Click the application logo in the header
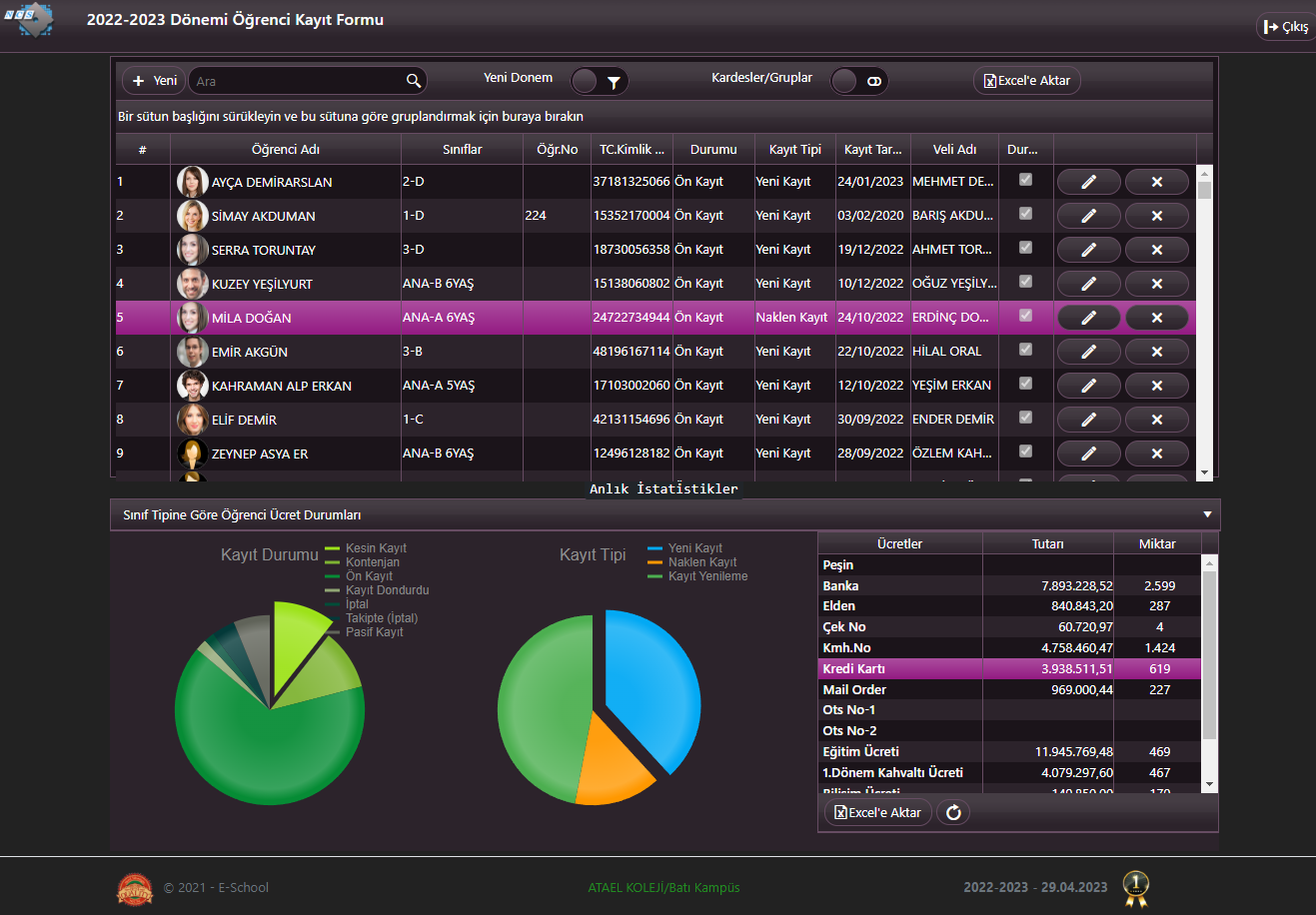This screenshot has width=1316, height=915. click(28, 20)
